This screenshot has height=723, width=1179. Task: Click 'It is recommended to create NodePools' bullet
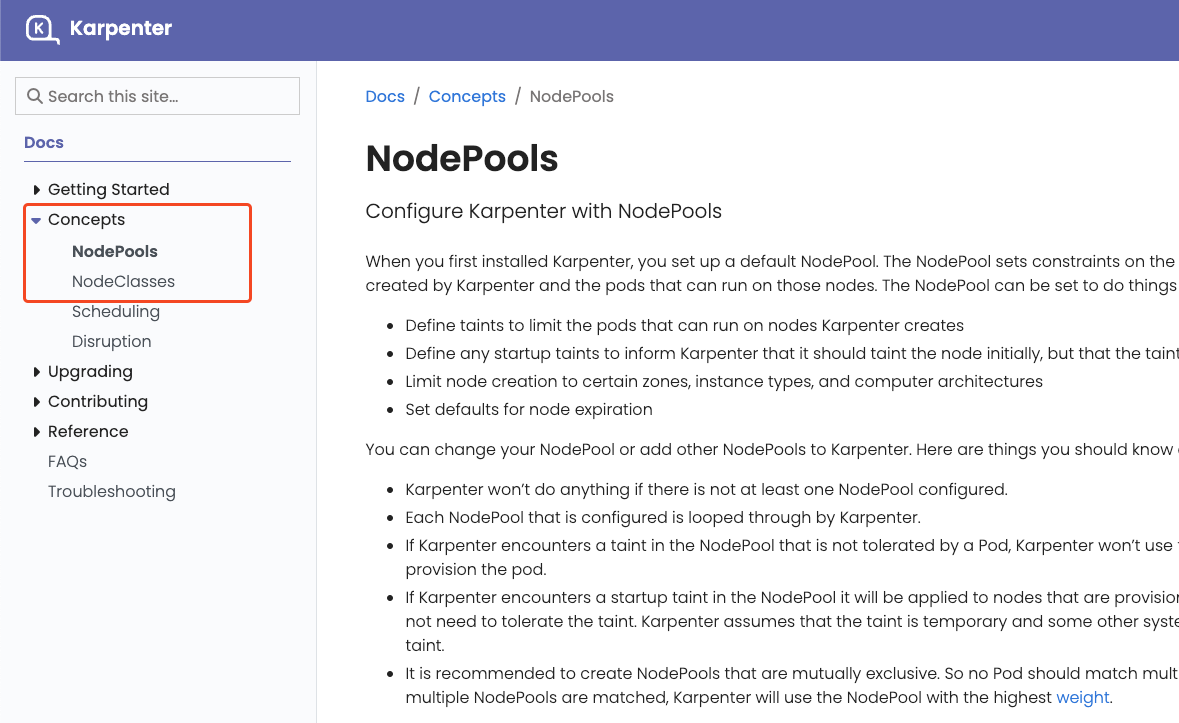pyautogui.click(x=792, y=685)
